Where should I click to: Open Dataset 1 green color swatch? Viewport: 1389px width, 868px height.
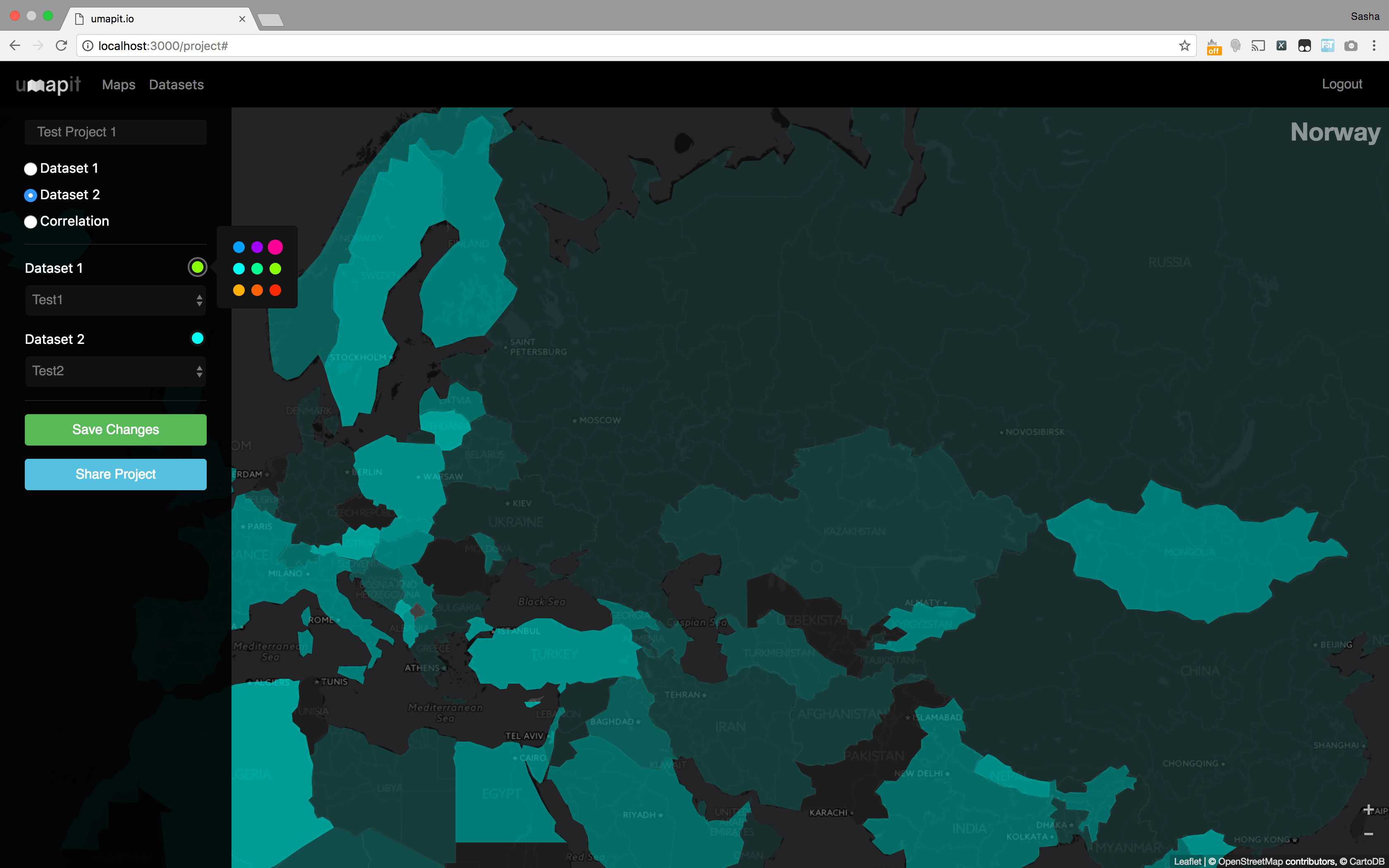[198, 267]
